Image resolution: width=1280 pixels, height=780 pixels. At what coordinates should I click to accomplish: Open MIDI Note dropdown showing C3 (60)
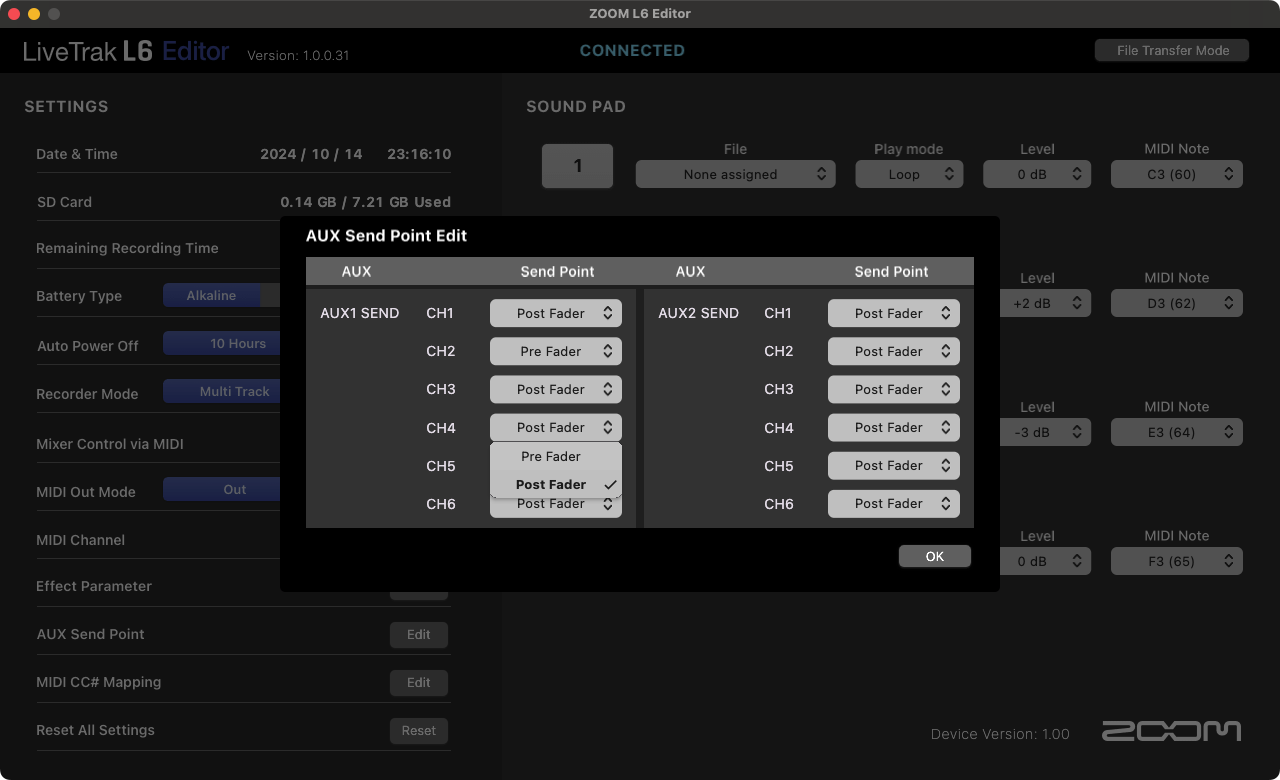point(1177,174)
